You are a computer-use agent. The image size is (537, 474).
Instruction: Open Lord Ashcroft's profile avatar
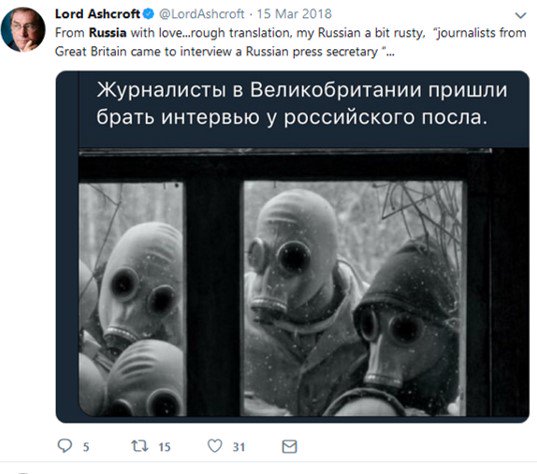(x=23, y=29)
